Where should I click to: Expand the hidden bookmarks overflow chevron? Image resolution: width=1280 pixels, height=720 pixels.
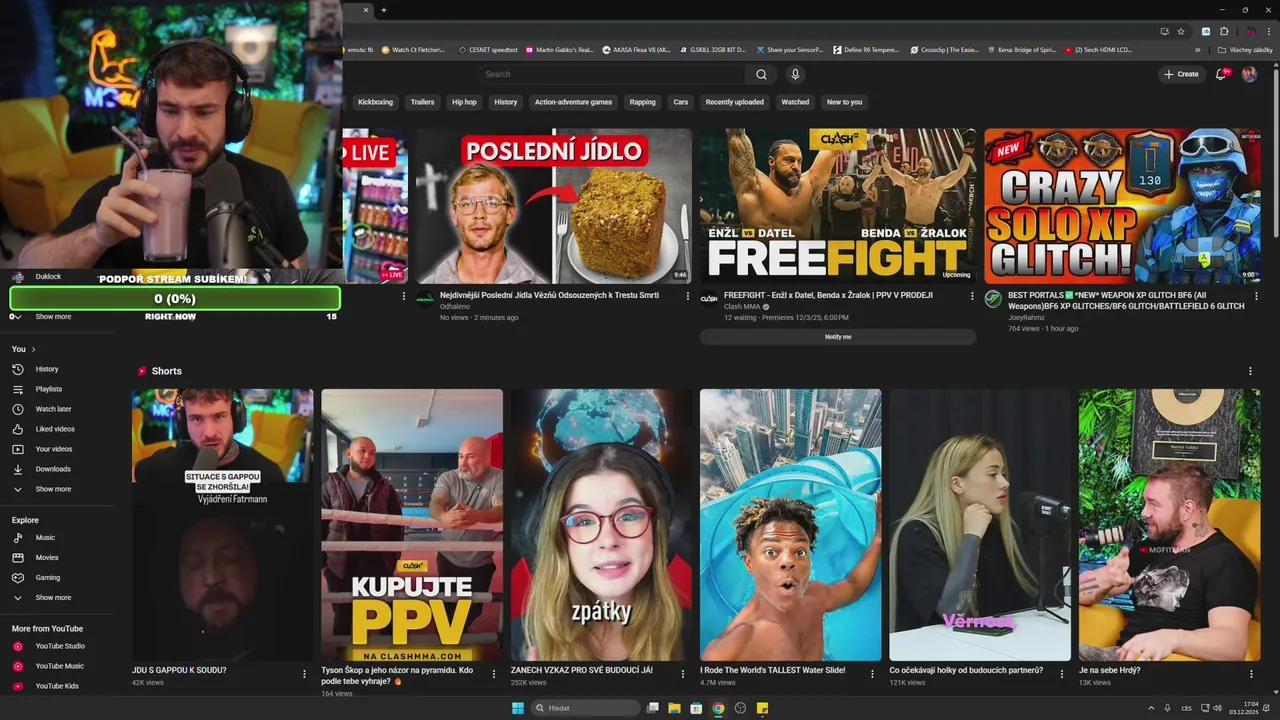[1198, 49]
